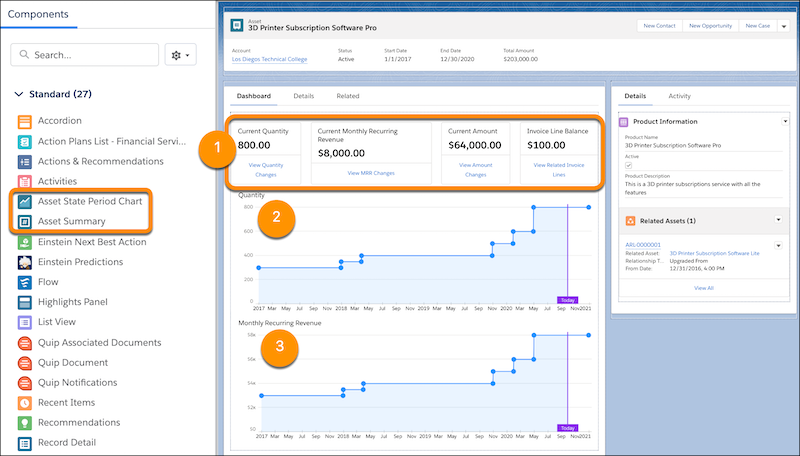Click the New Case button

coord(757,26)
